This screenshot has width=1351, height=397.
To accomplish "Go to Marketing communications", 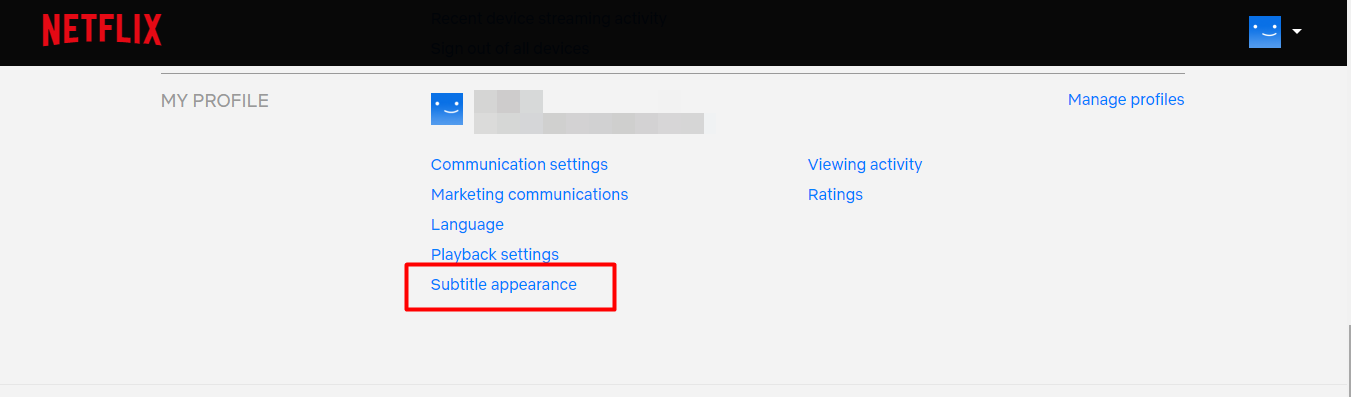I will click(x=529, y=194).
